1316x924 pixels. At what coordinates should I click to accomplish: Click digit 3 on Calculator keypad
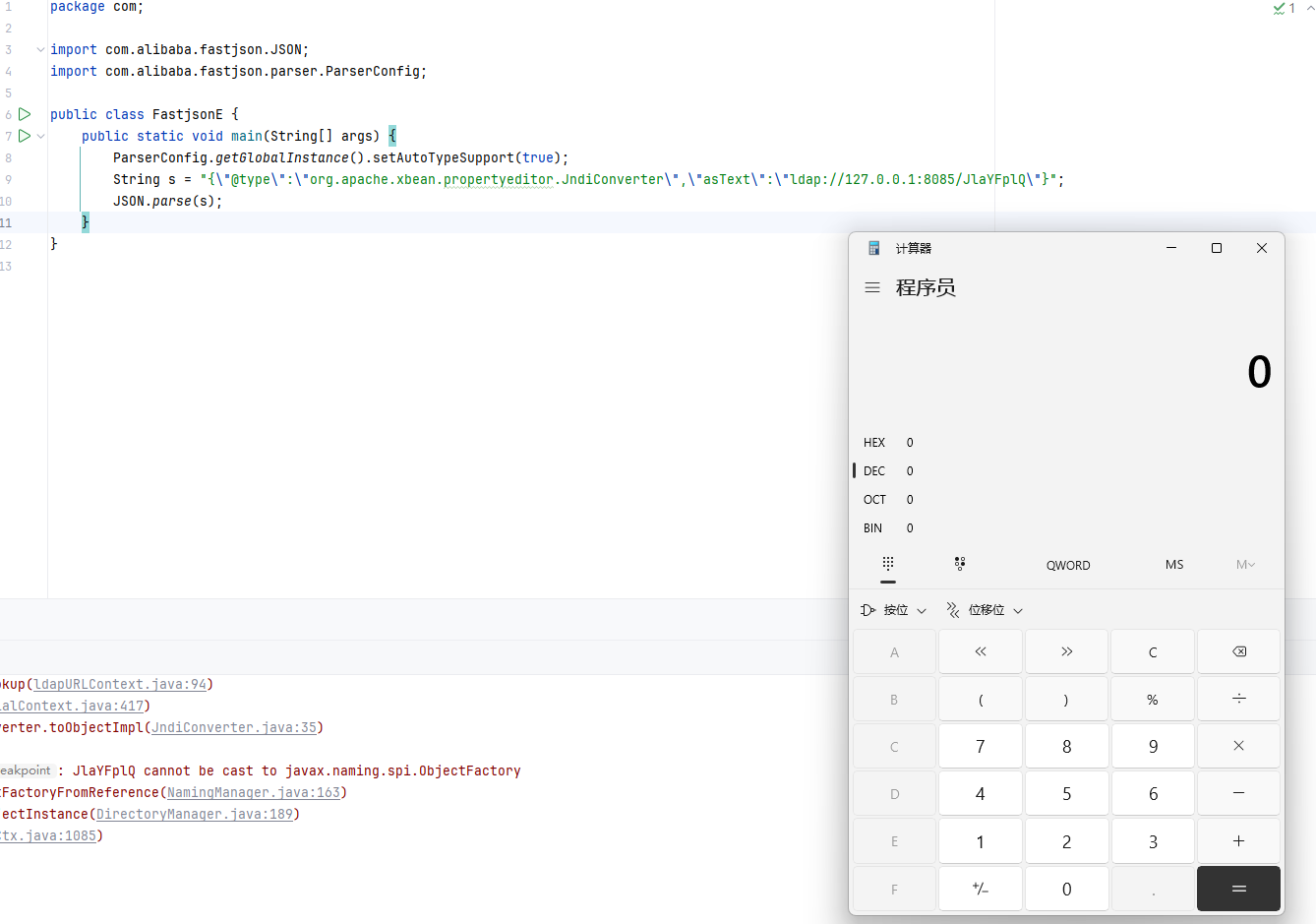[1153, 841]
